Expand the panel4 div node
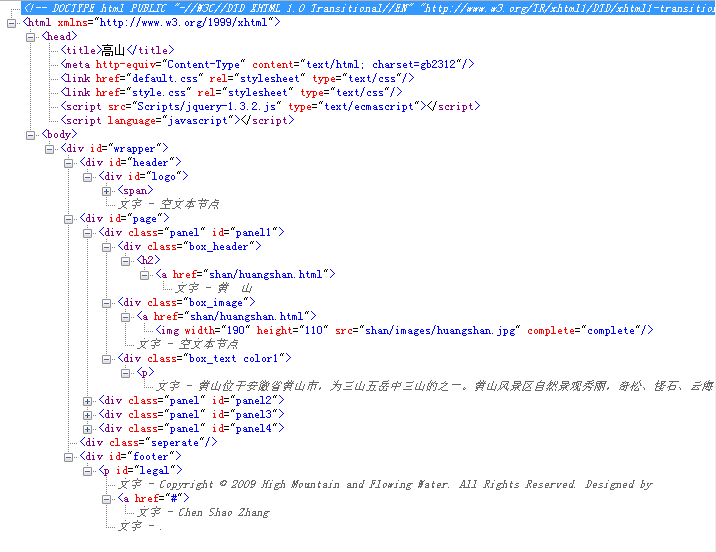The width and height of the screenshot is (716, 552). click(x=87, y=429)
